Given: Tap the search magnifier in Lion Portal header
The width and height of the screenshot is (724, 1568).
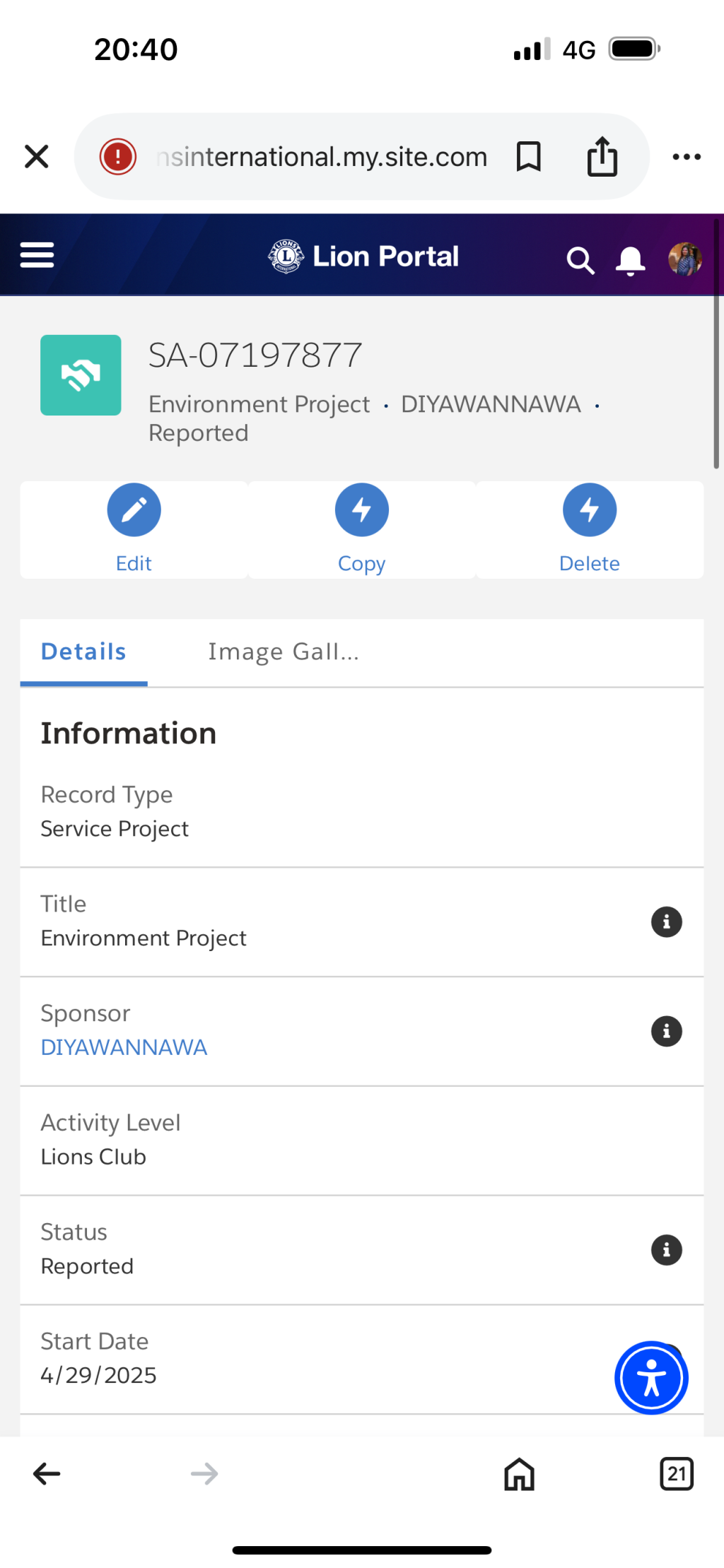Looking at the screenshot, I should click(x=580, y=260).
